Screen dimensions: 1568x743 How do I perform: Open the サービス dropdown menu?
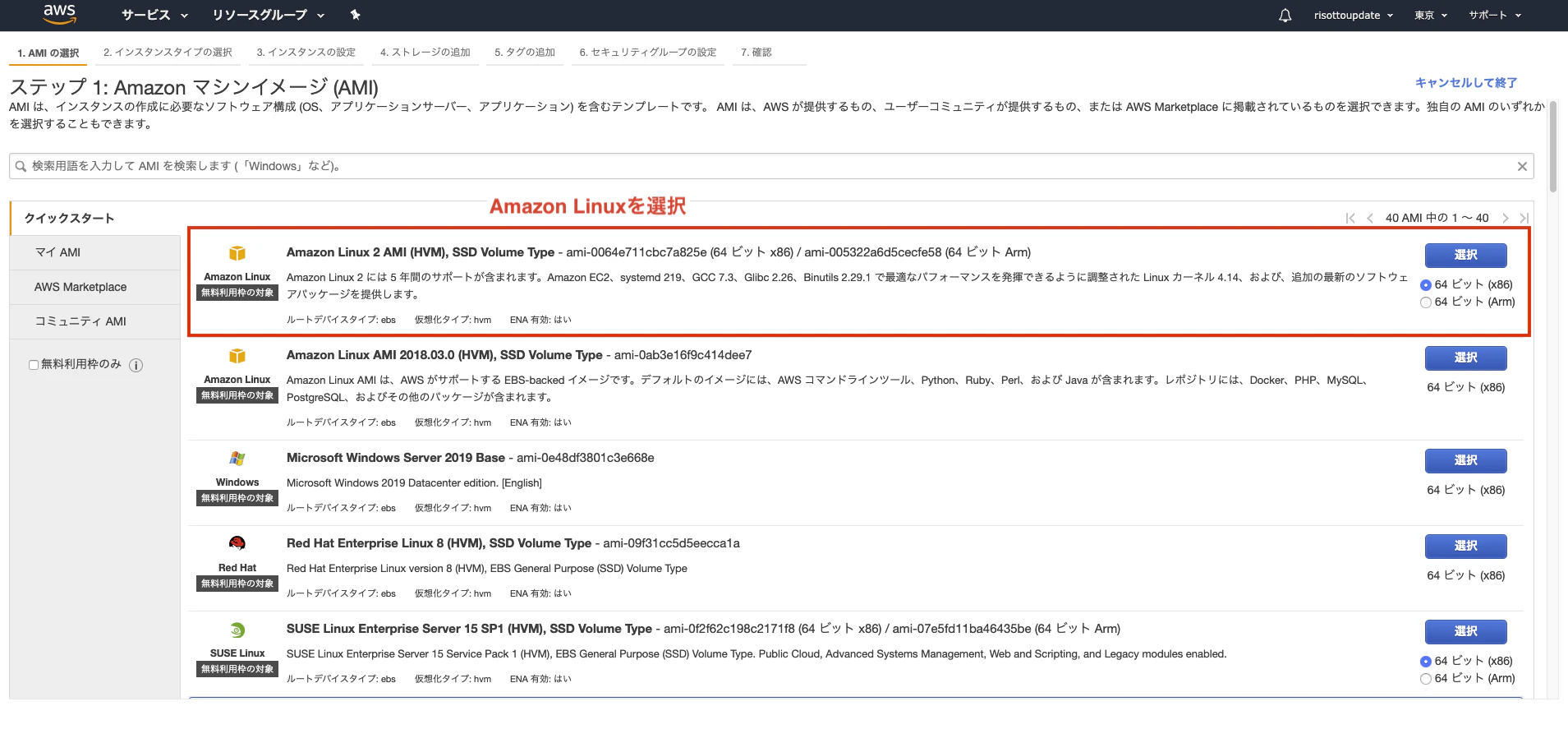[154, 15]
